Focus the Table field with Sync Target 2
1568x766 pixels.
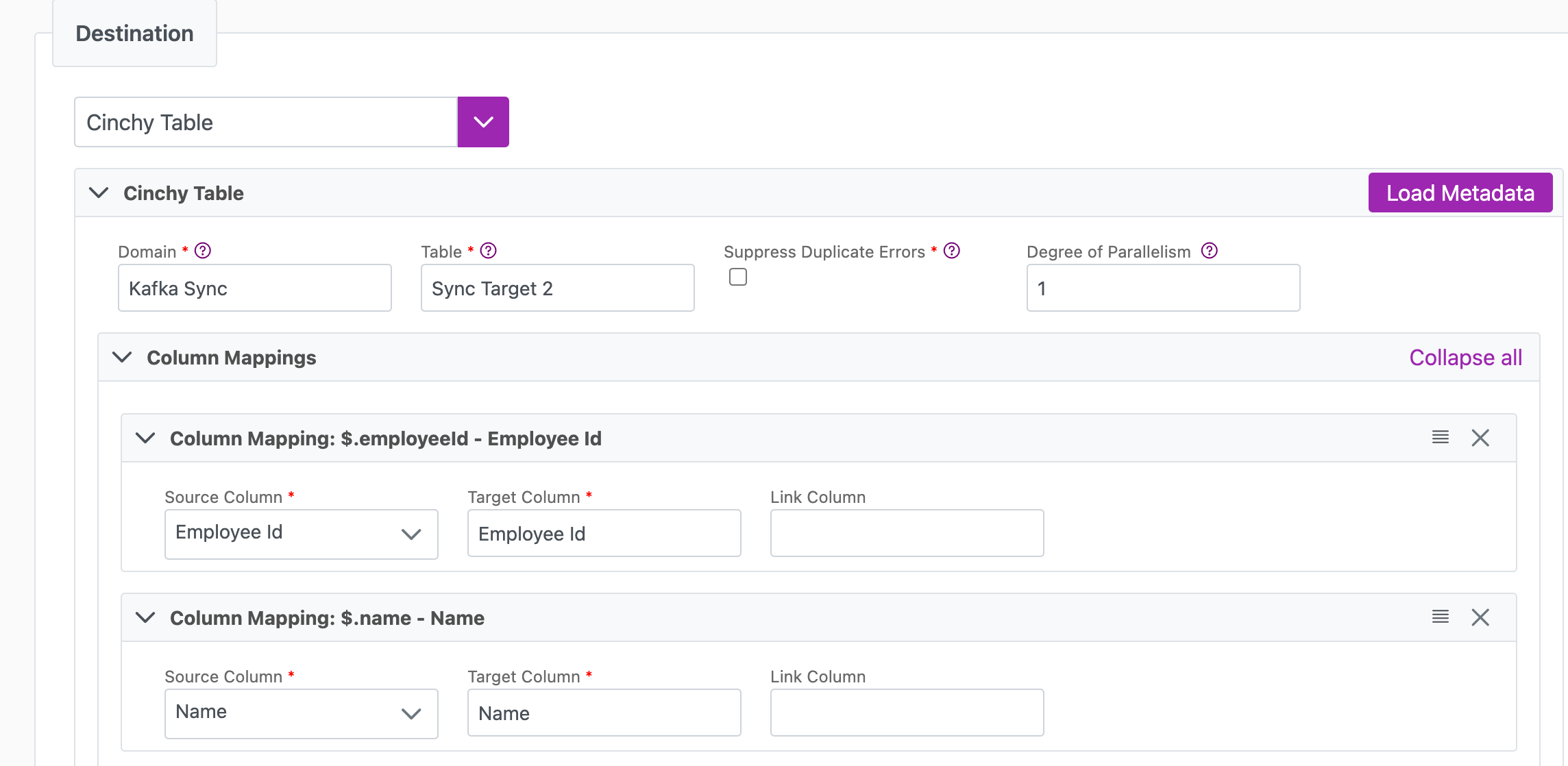pyautogui.click(x=558, y=288)
